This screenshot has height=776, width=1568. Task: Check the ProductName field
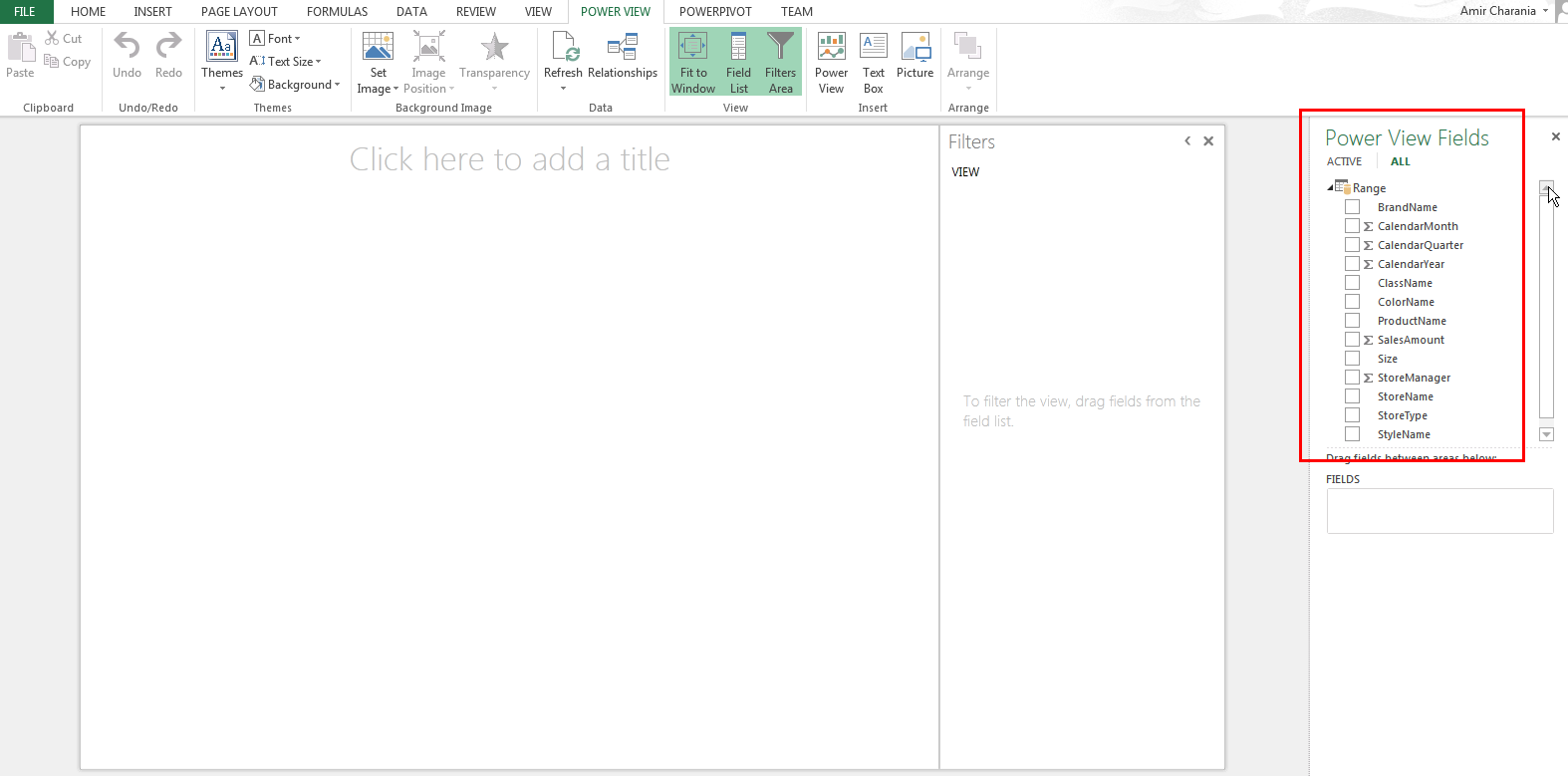point(1352,321)
